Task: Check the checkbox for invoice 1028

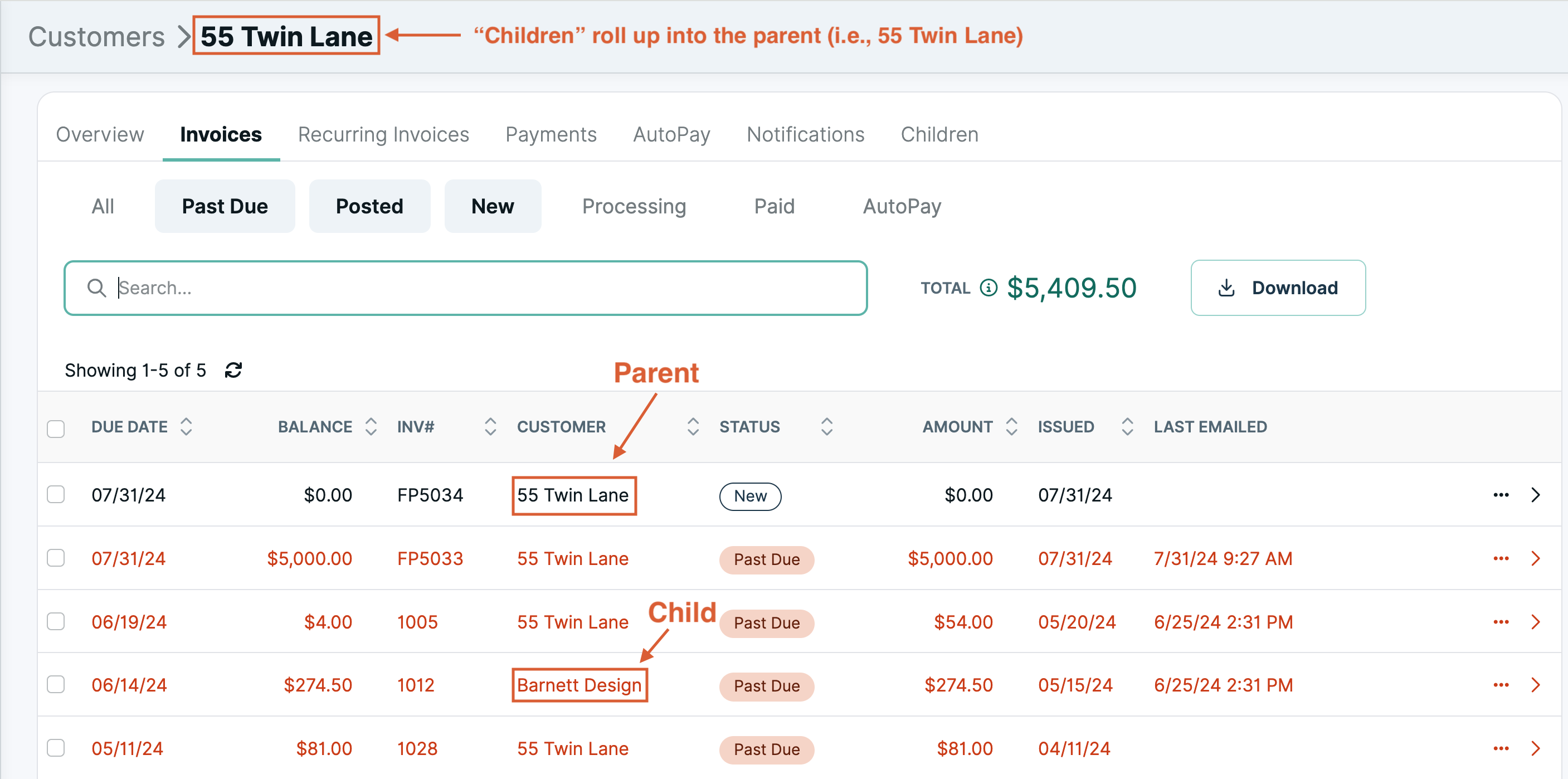Action: tap(55, 748)
